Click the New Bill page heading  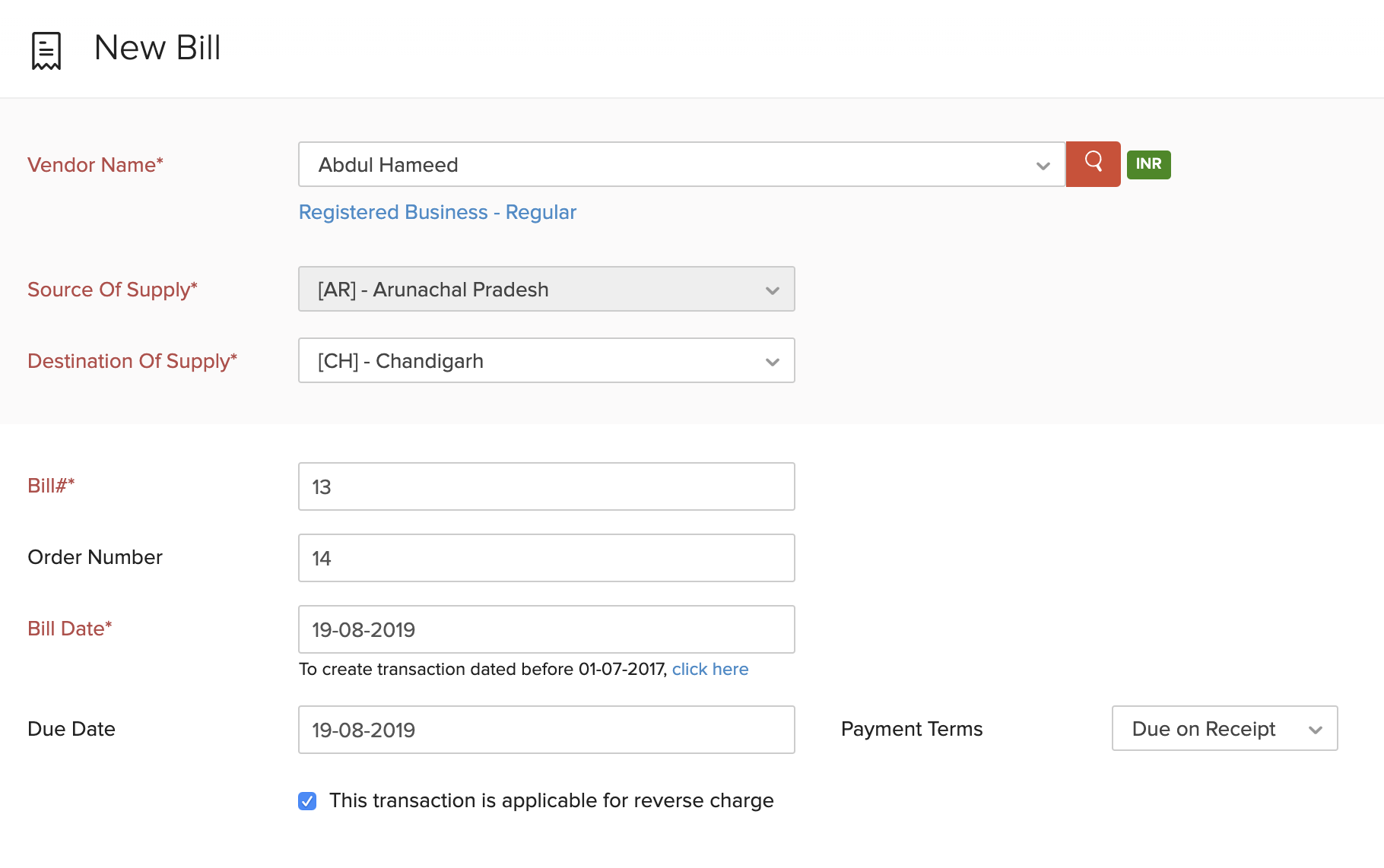pyautogui.click(x=157, y=48)
